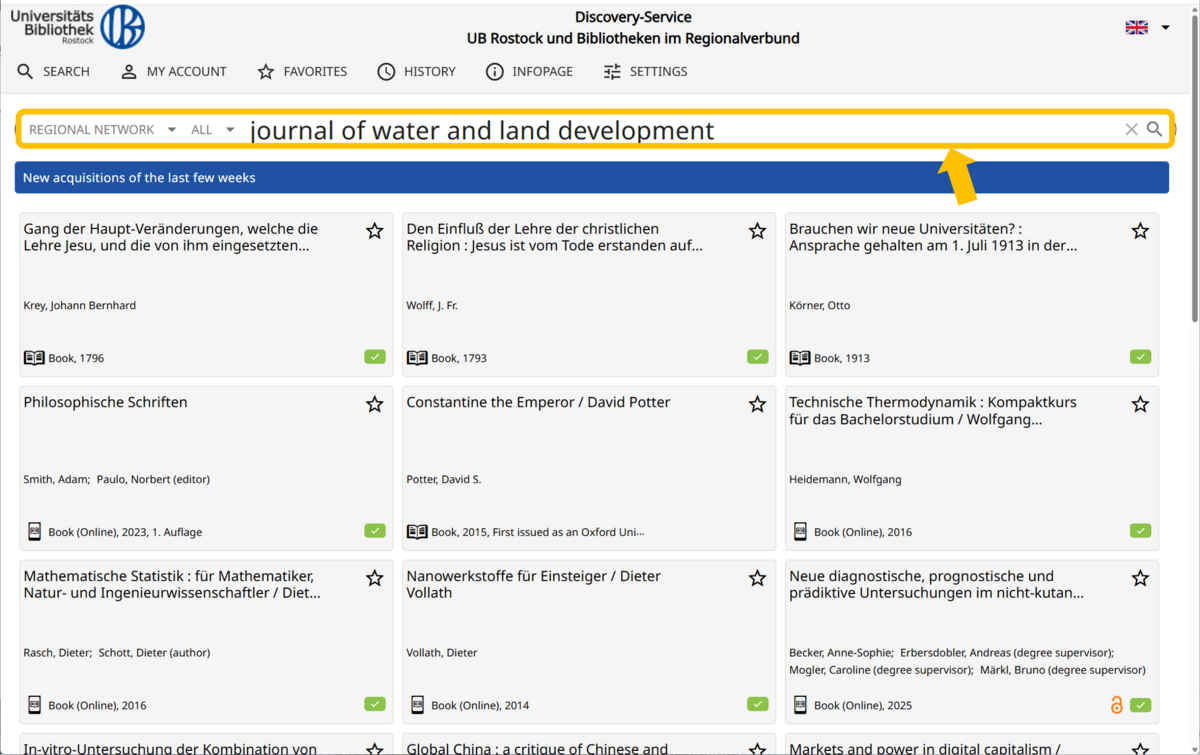Clear the search field with X icon

1131,129
